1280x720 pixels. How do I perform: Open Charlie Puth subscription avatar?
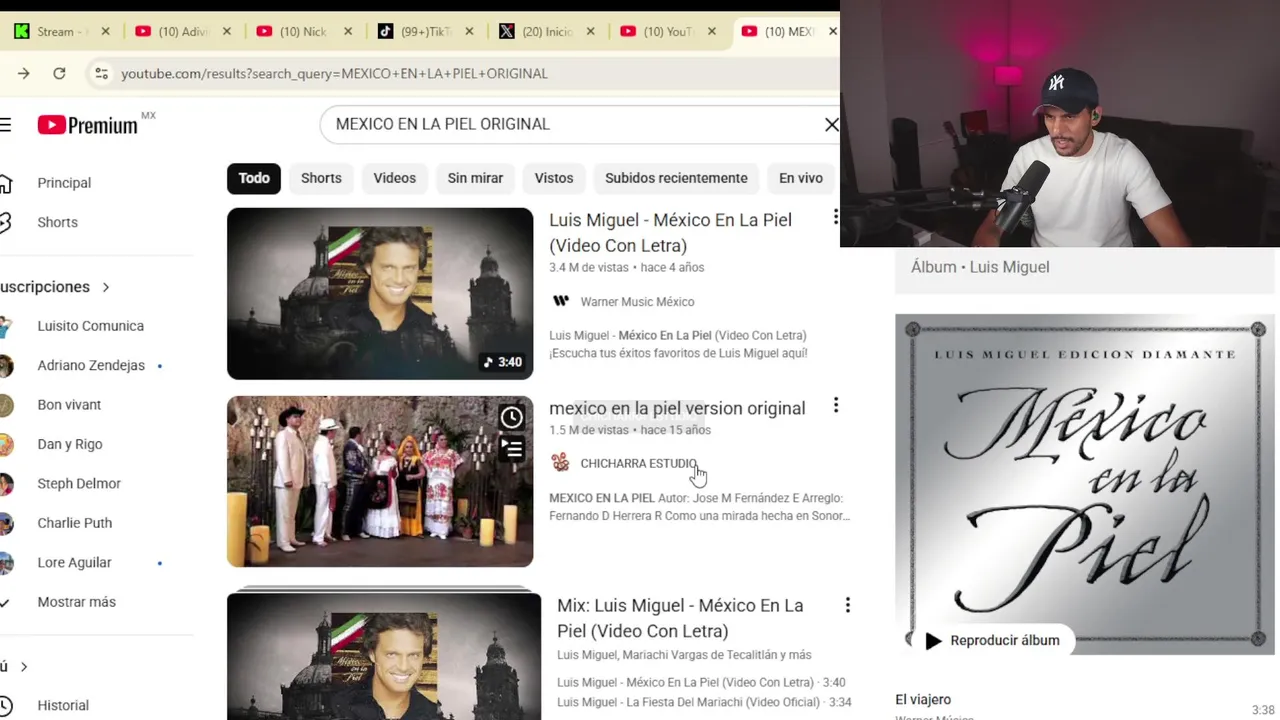(x=5, y=523)
